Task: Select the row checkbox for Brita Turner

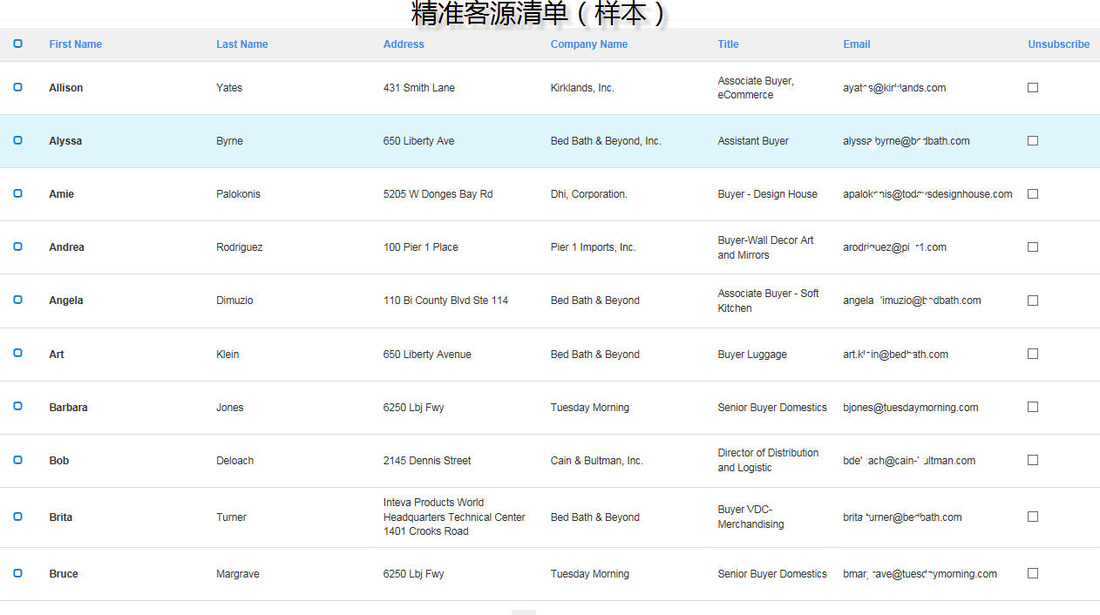Action: pos(18,517)
